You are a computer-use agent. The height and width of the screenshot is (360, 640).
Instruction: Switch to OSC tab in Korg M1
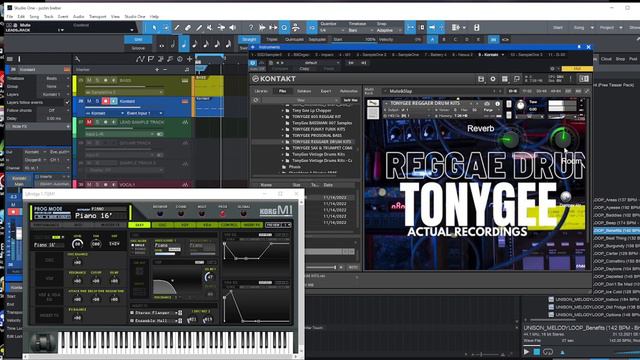point(162,225)
